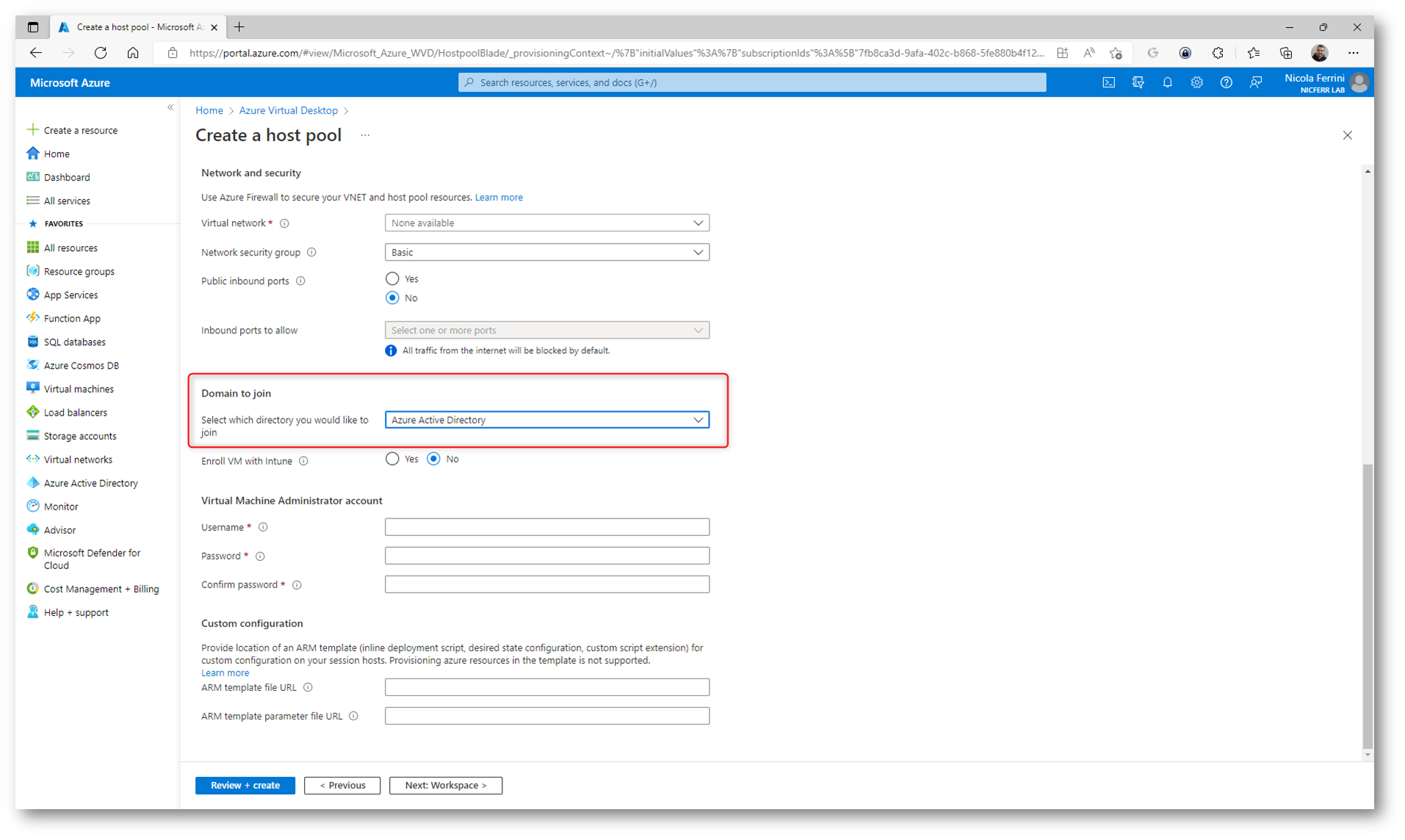Click the Previous button
Viewport: 1405px width, 840px height.
tap(342, 786)
